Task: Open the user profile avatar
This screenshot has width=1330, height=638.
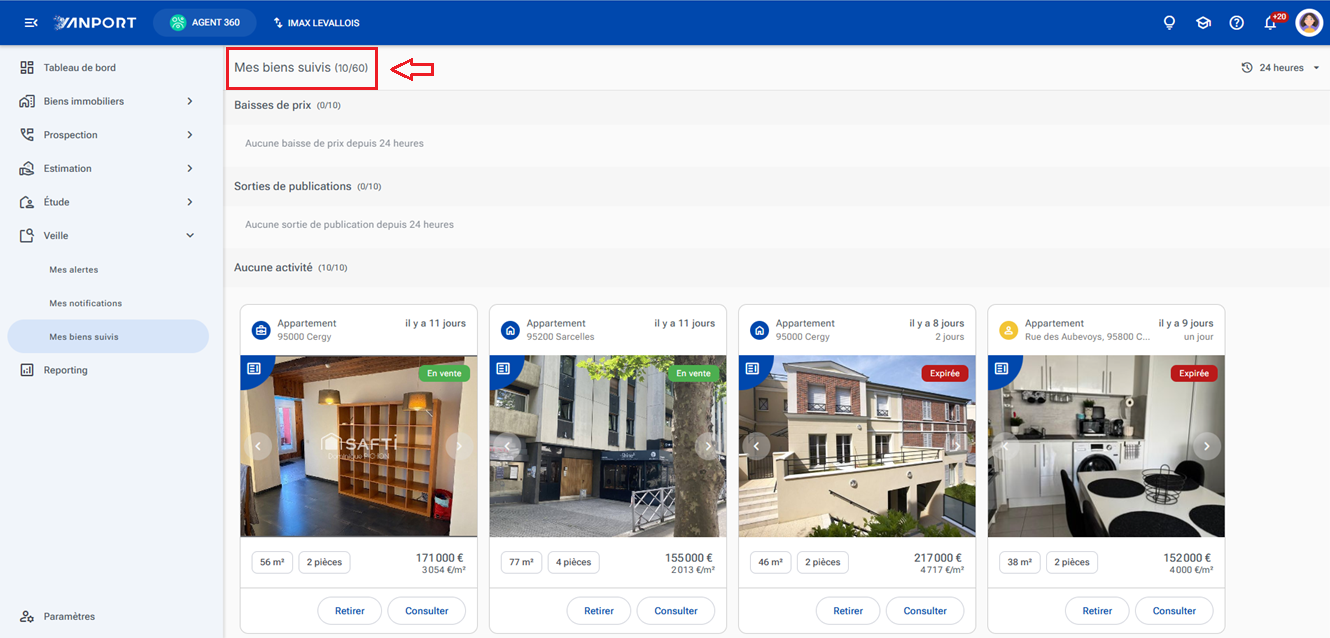Action: tap(1309, 22)
